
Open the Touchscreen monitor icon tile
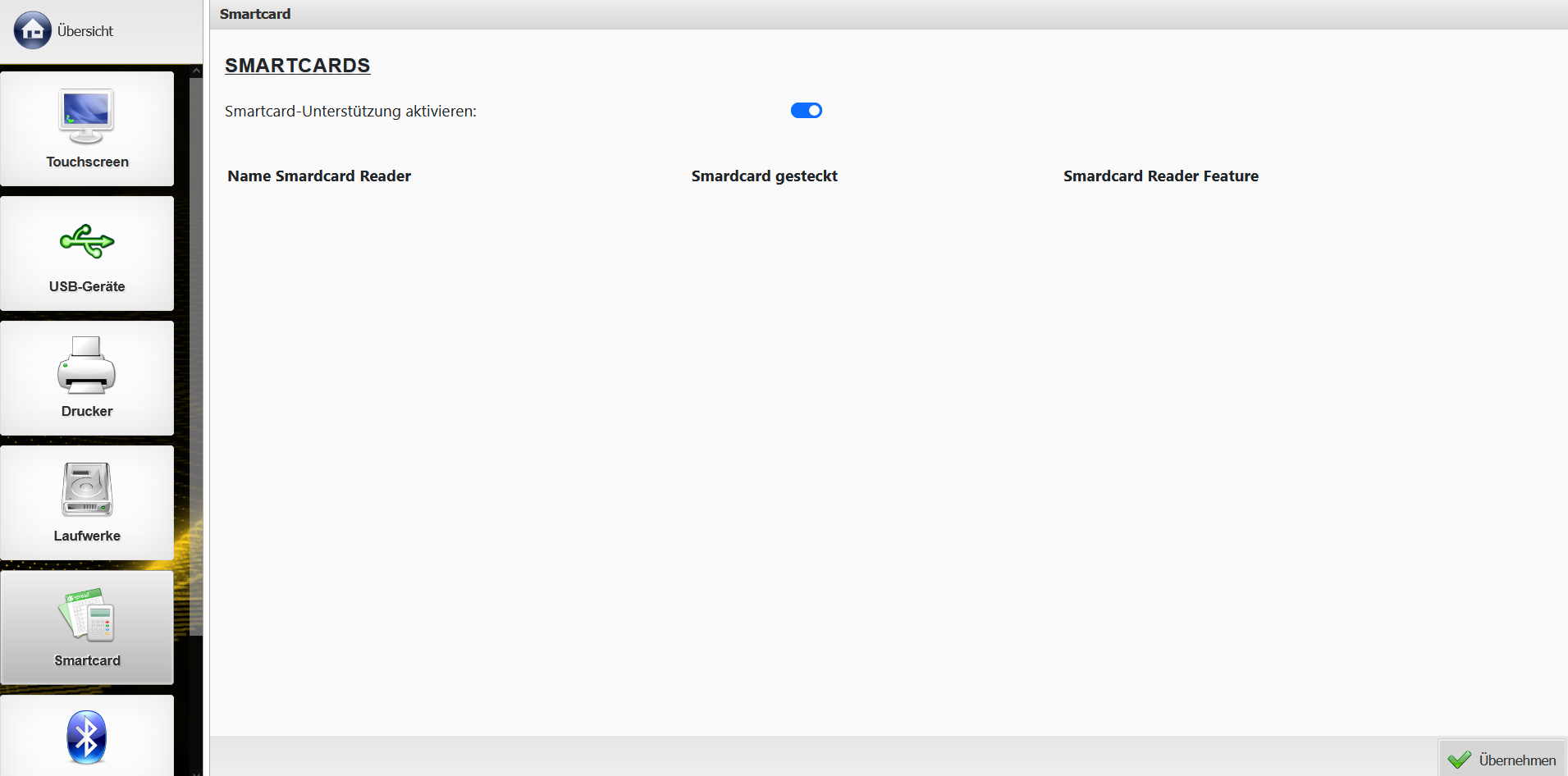[87, 129]
